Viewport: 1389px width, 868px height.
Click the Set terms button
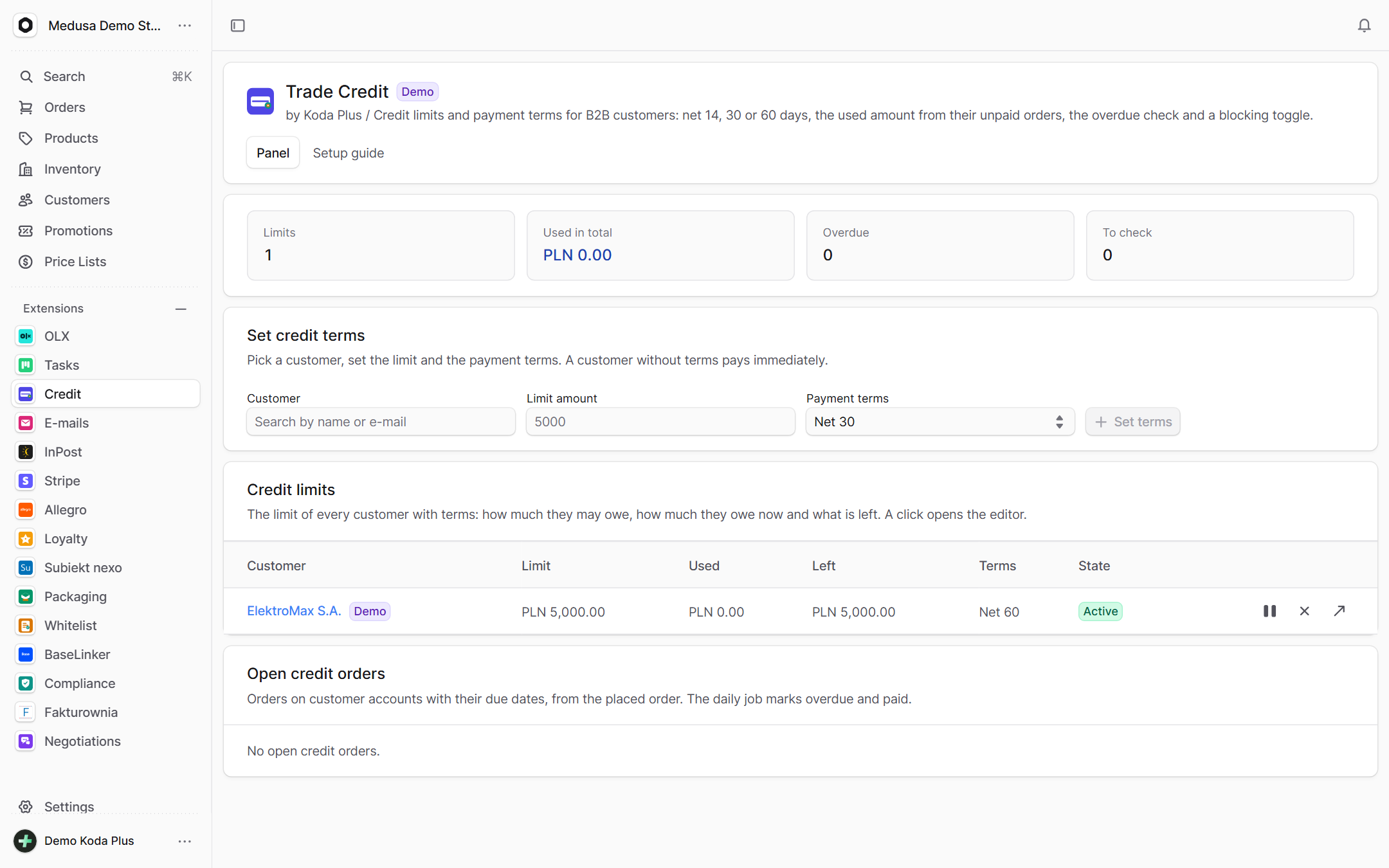(1133, 422)
